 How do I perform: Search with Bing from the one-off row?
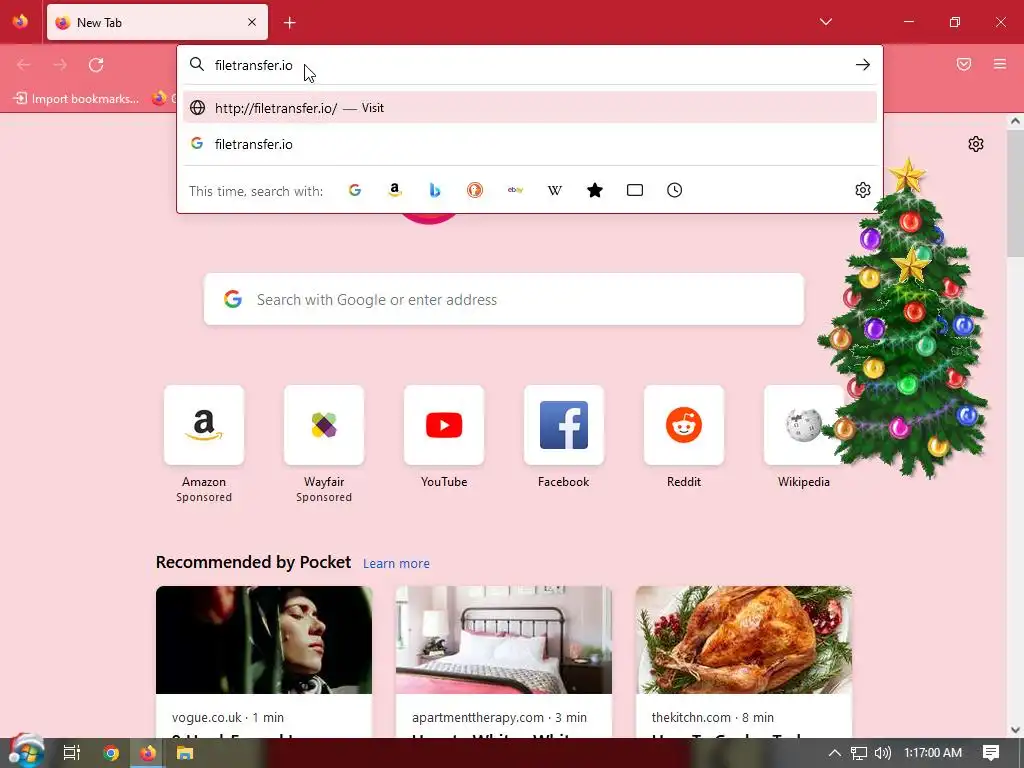click(x=435, y=190)
